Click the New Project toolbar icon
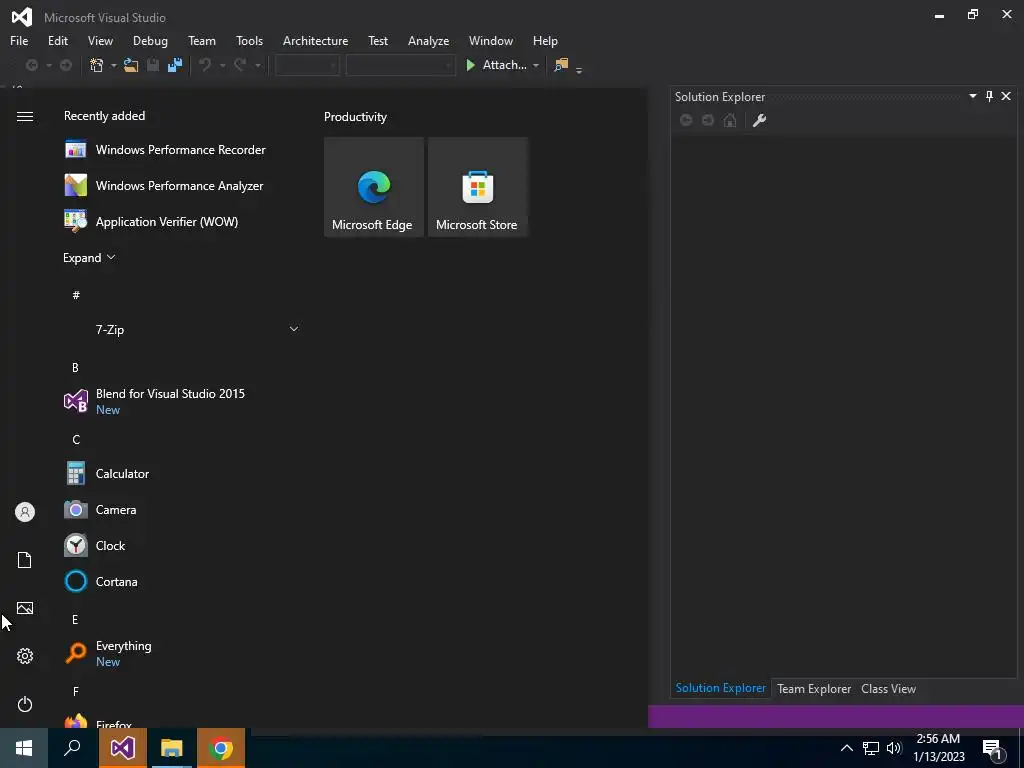Image resolution: width=1024 pixels, height=768 pixels. point(97,65)
